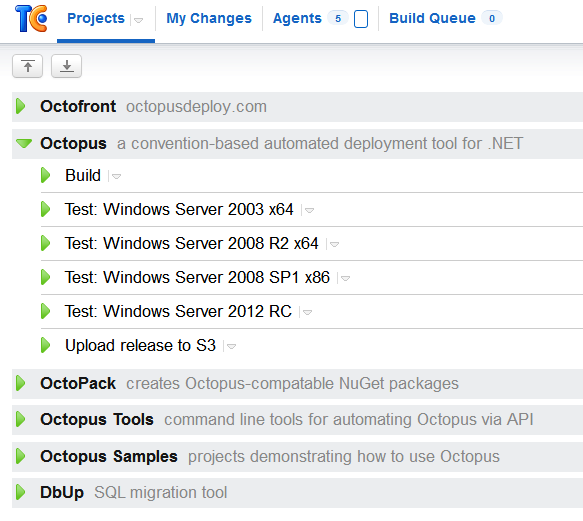The width and height of the screenshot is (583, 521).
Task: Expand the Octofront project
Action: [x=21, y=106]
